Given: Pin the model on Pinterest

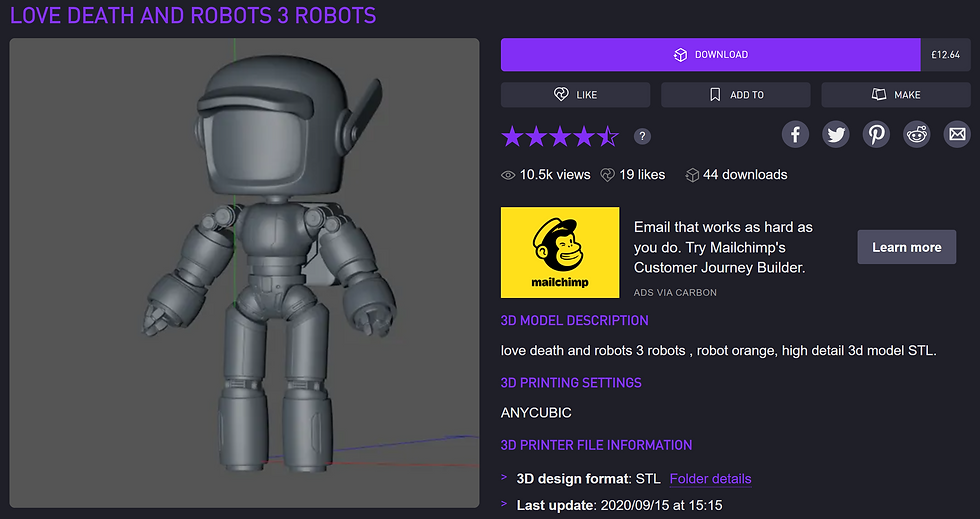Looking at the screenshot, I should tap(876, 134).
